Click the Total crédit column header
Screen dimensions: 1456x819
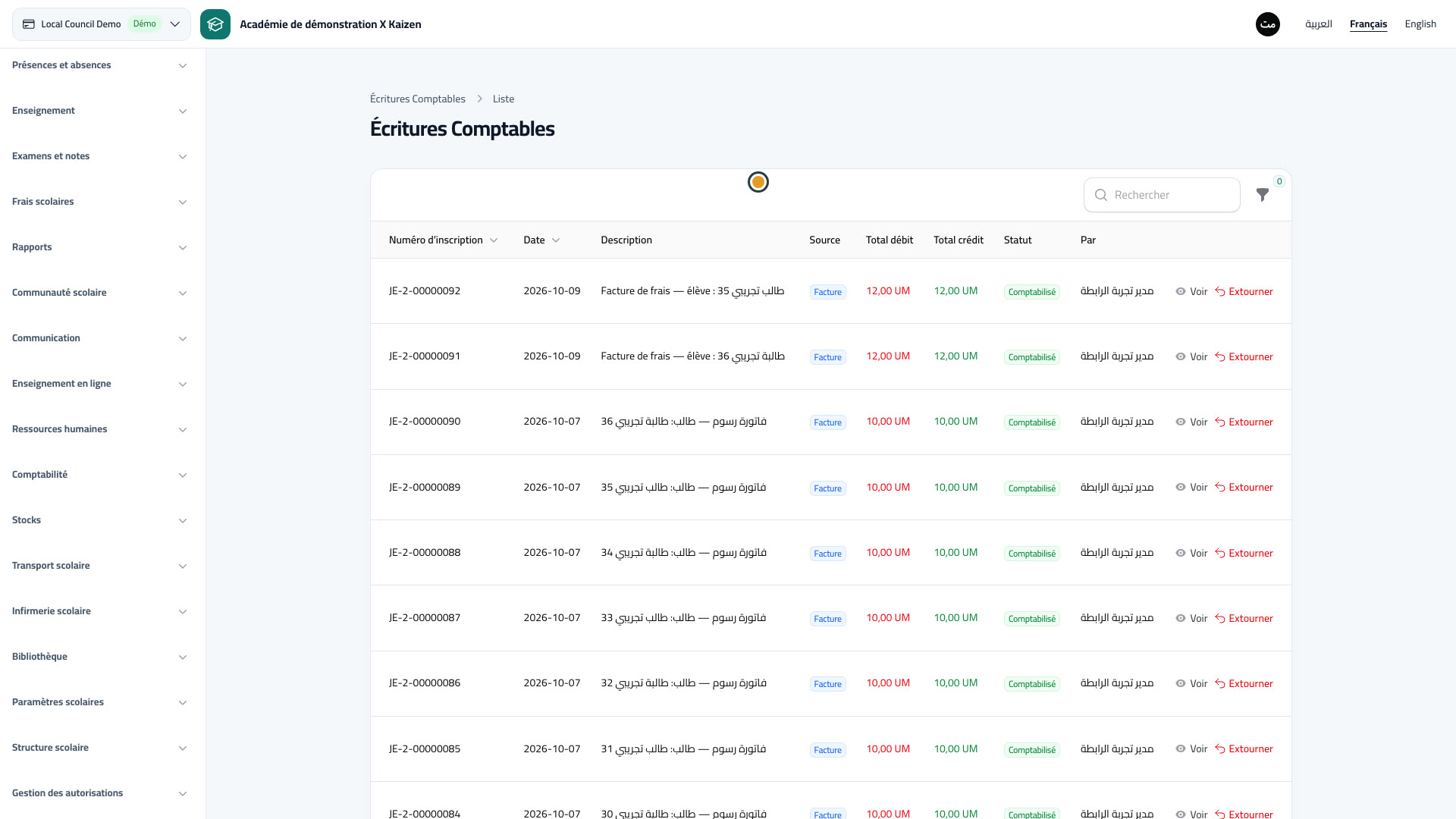pyautogui.click(x=959, y=240)
